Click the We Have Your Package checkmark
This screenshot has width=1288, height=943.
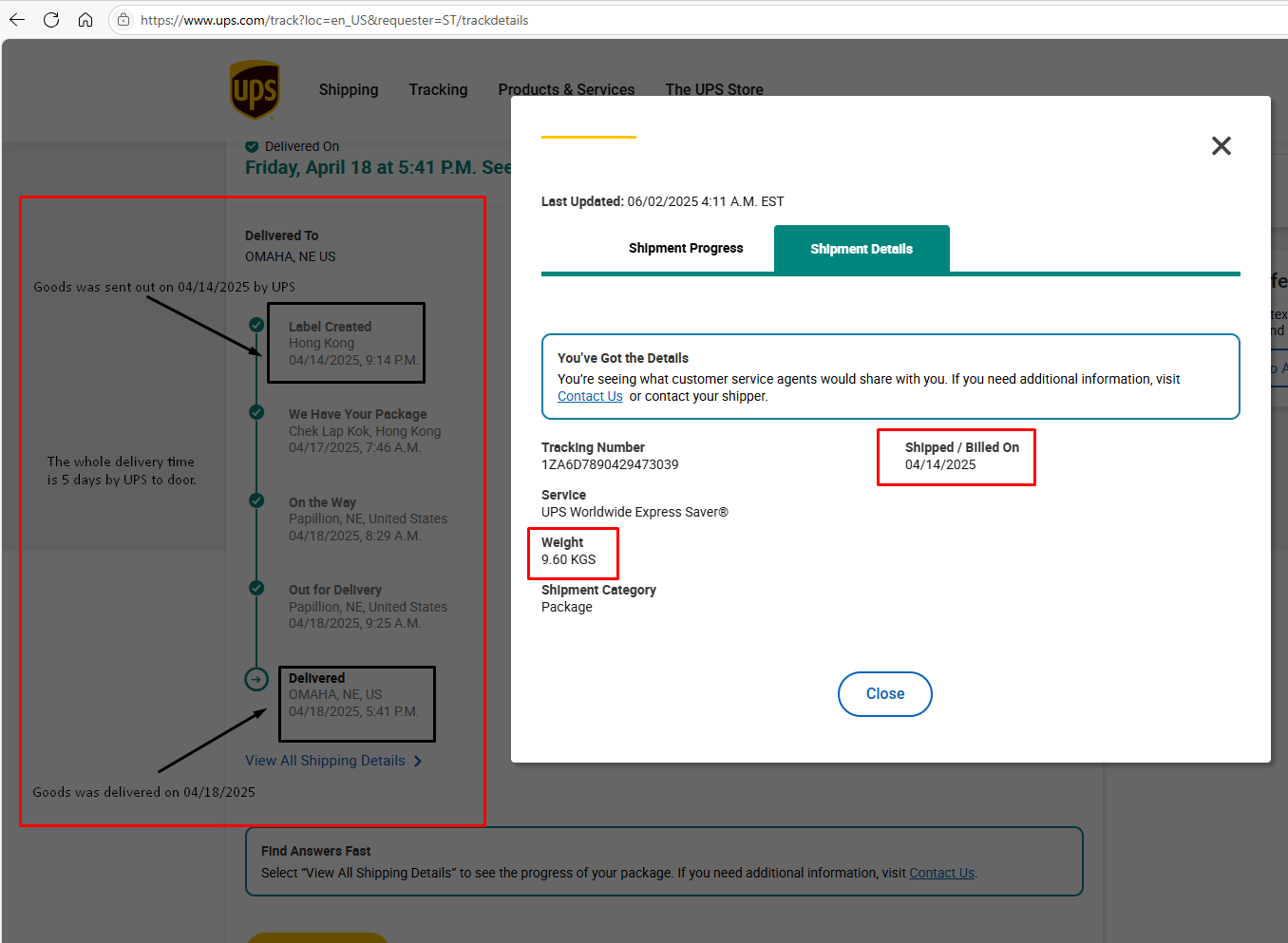(x=256, y=412)
